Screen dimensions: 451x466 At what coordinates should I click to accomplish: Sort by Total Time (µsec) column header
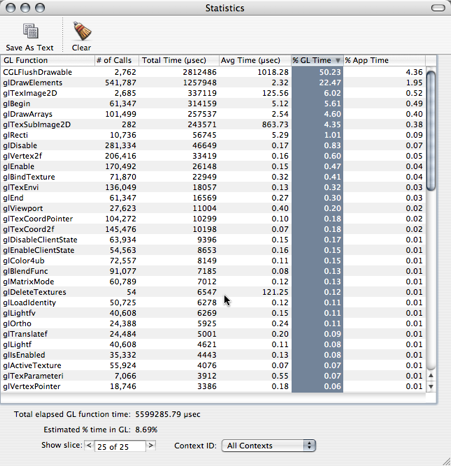(179, 60)
